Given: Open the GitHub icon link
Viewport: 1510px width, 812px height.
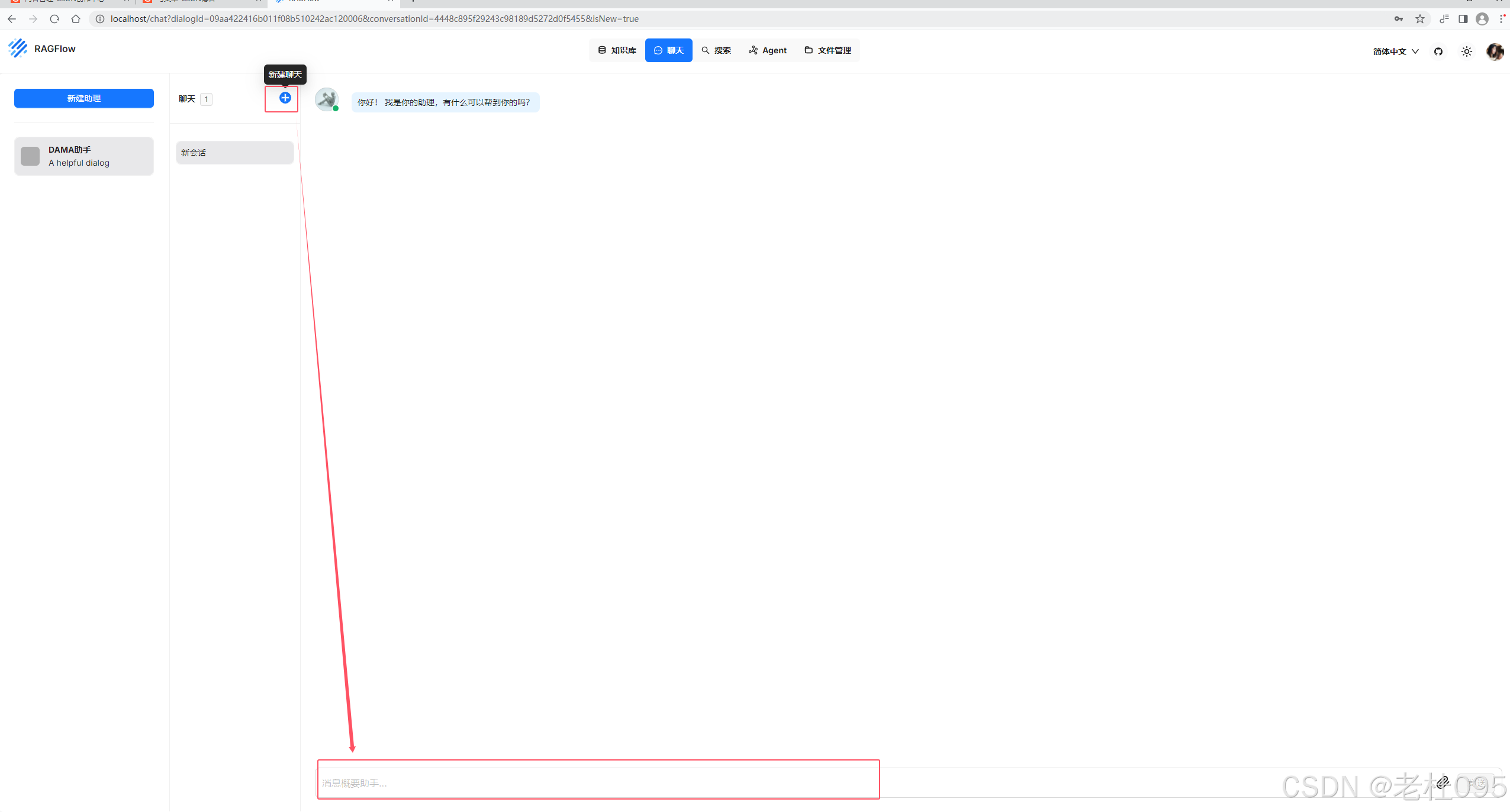Looking at the screenshot, I should pos(1438,51).
